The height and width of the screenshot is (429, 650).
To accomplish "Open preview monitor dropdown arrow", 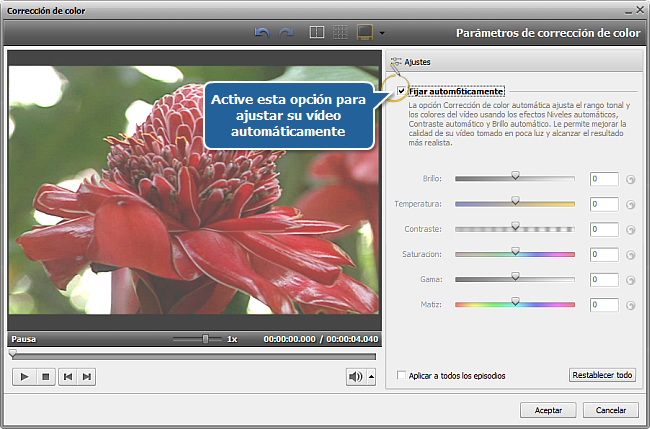I will (382, 34).
